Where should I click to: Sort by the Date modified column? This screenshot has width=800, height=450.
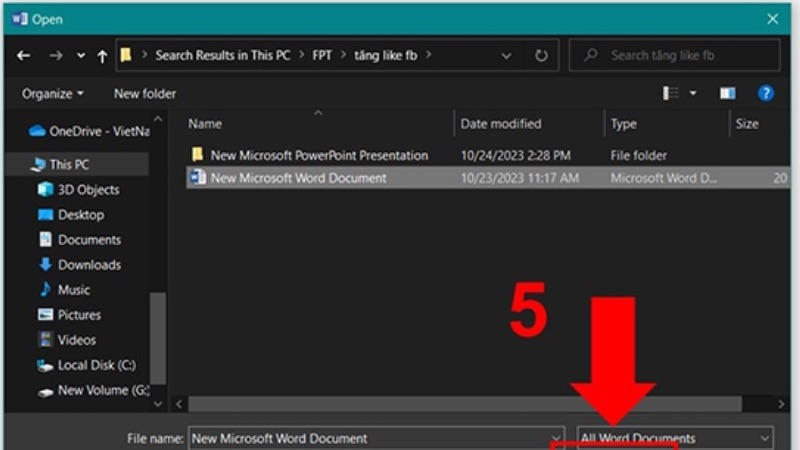(x=501, y=124)
